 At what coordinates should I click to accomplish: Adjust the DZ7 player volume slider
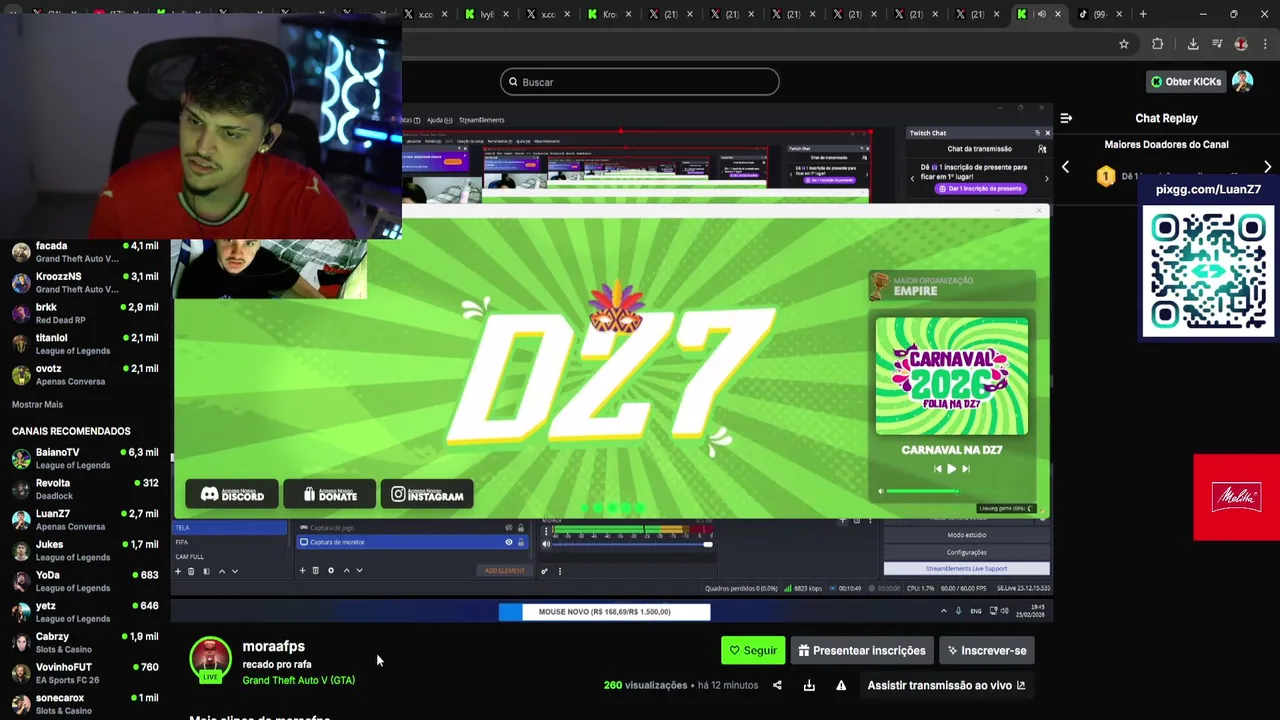pyautogui.click(x=920, y=491)
